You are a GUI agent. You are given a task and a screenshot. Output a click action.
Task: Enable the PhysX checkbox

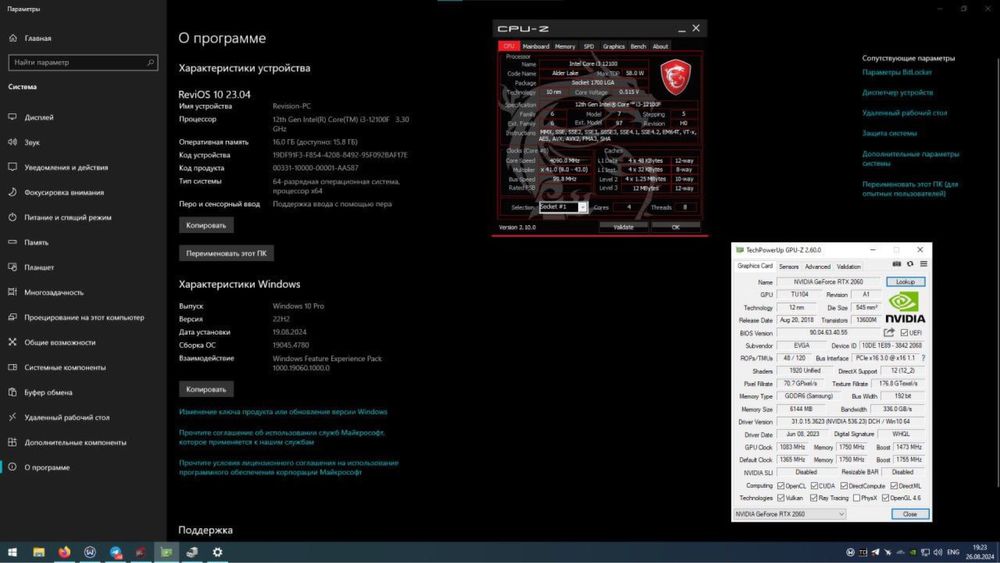(857, 498)
